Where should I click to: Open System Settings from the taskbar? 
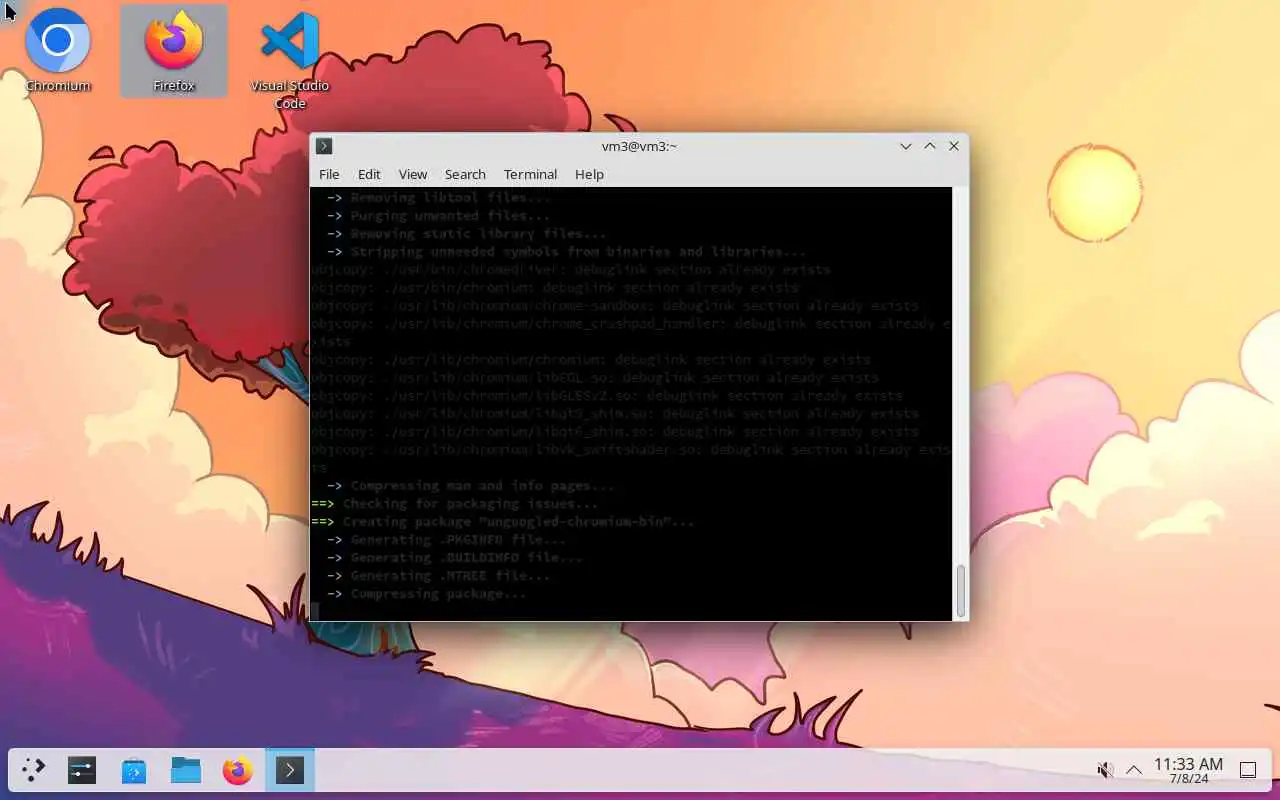point(82,770)
